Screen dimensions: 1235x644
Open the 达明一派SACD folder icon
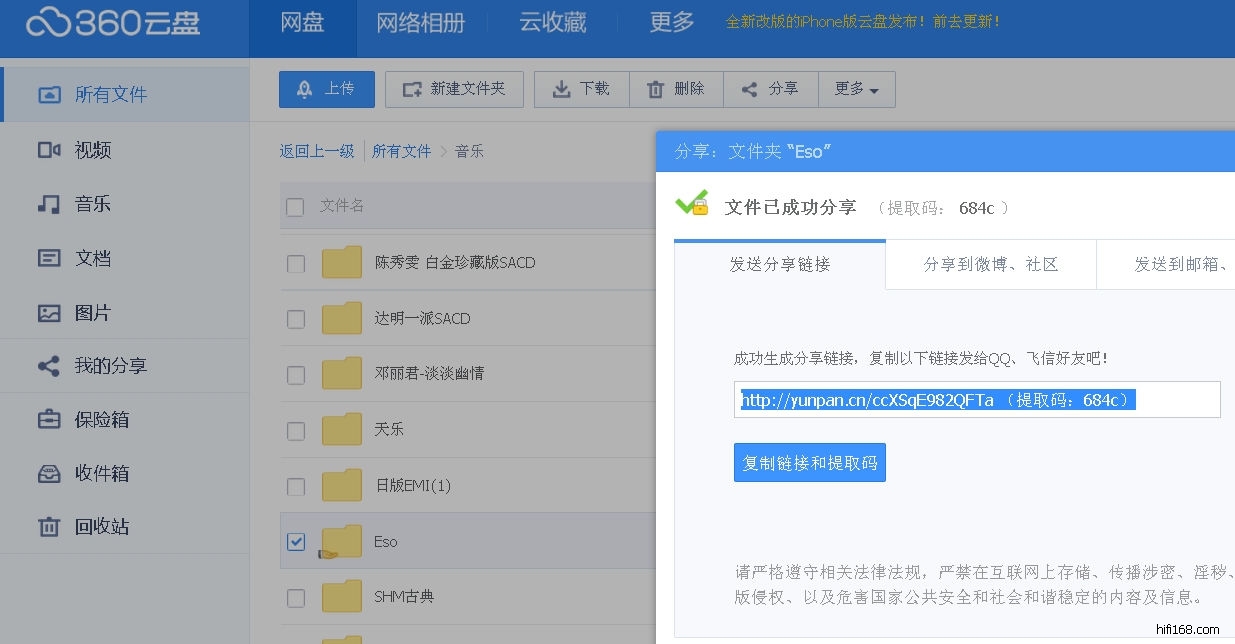[x=342, y=319]
